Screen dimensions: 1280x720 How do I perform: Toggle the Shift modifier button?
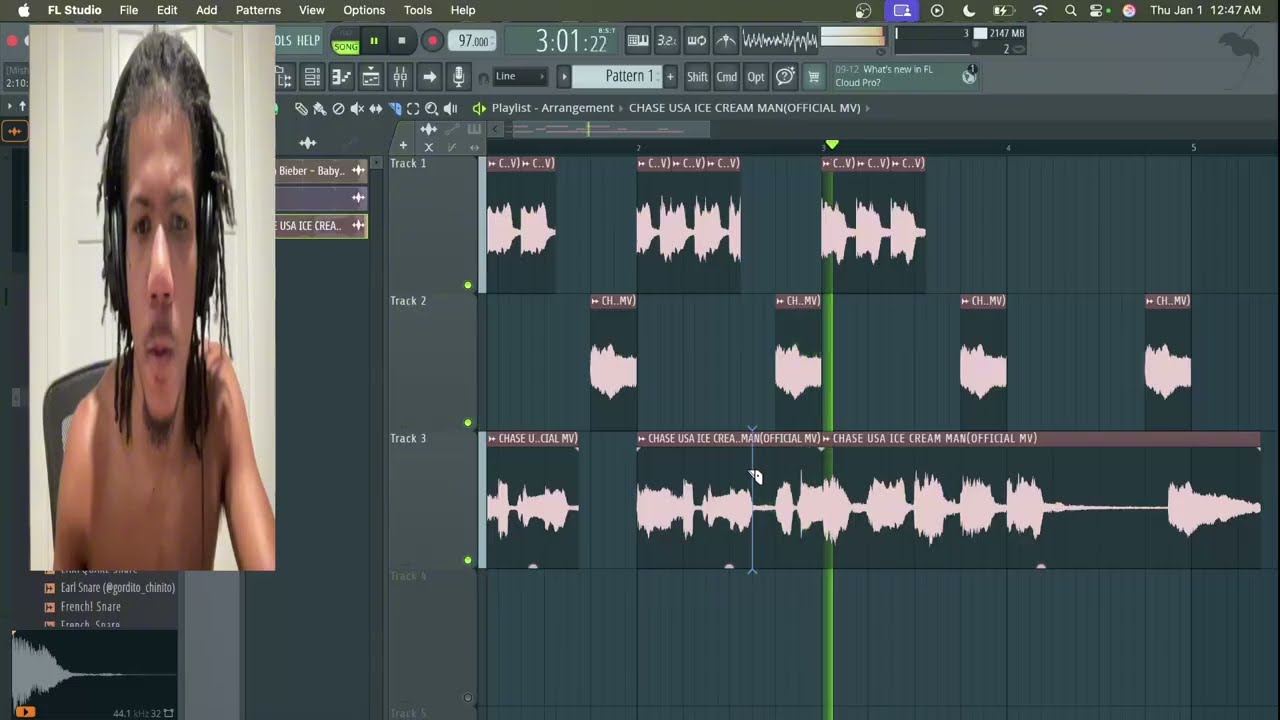[x=697, y=77]
